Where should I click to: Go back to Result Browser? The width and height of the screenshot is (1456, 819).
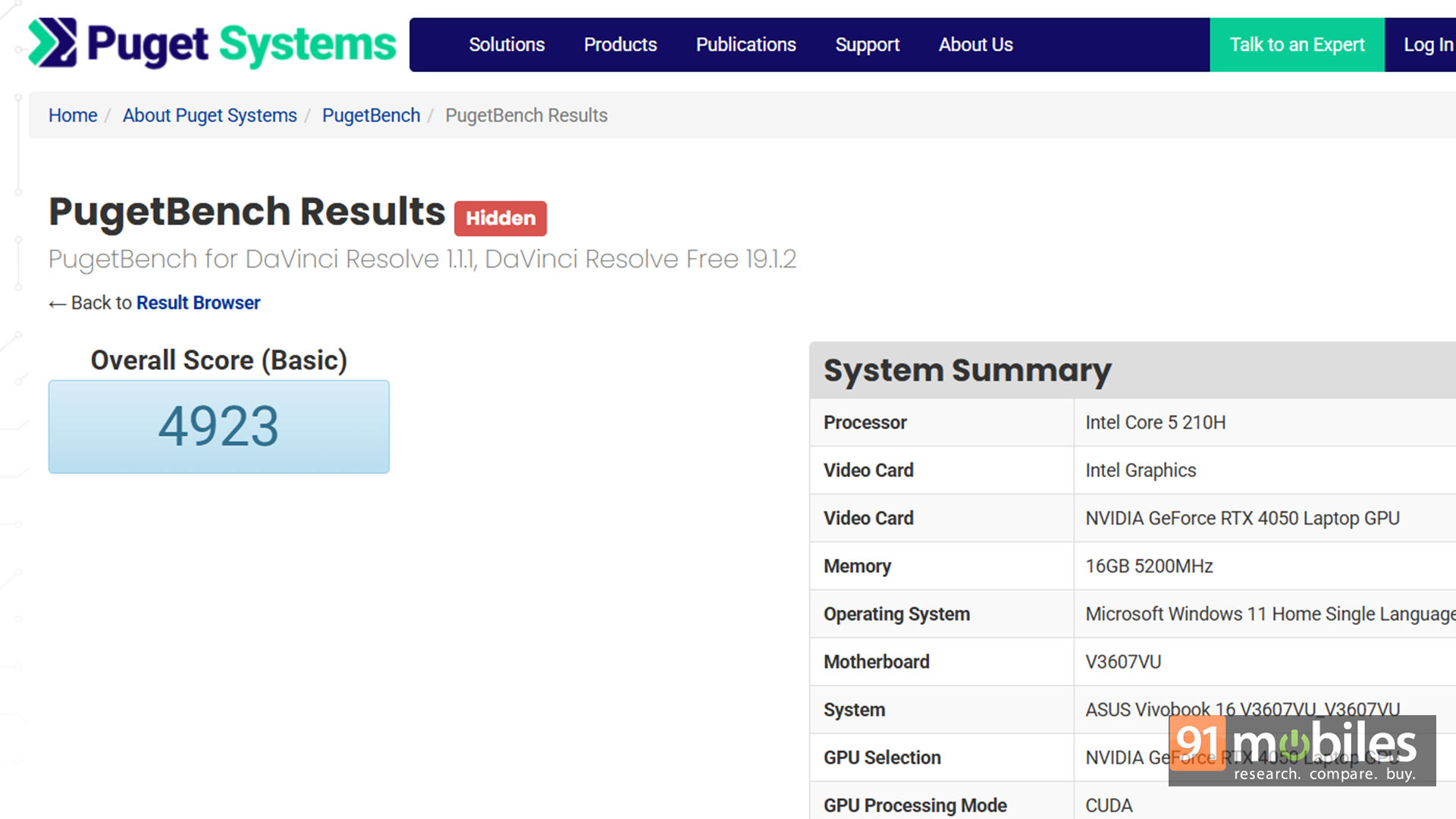[198, 303]
